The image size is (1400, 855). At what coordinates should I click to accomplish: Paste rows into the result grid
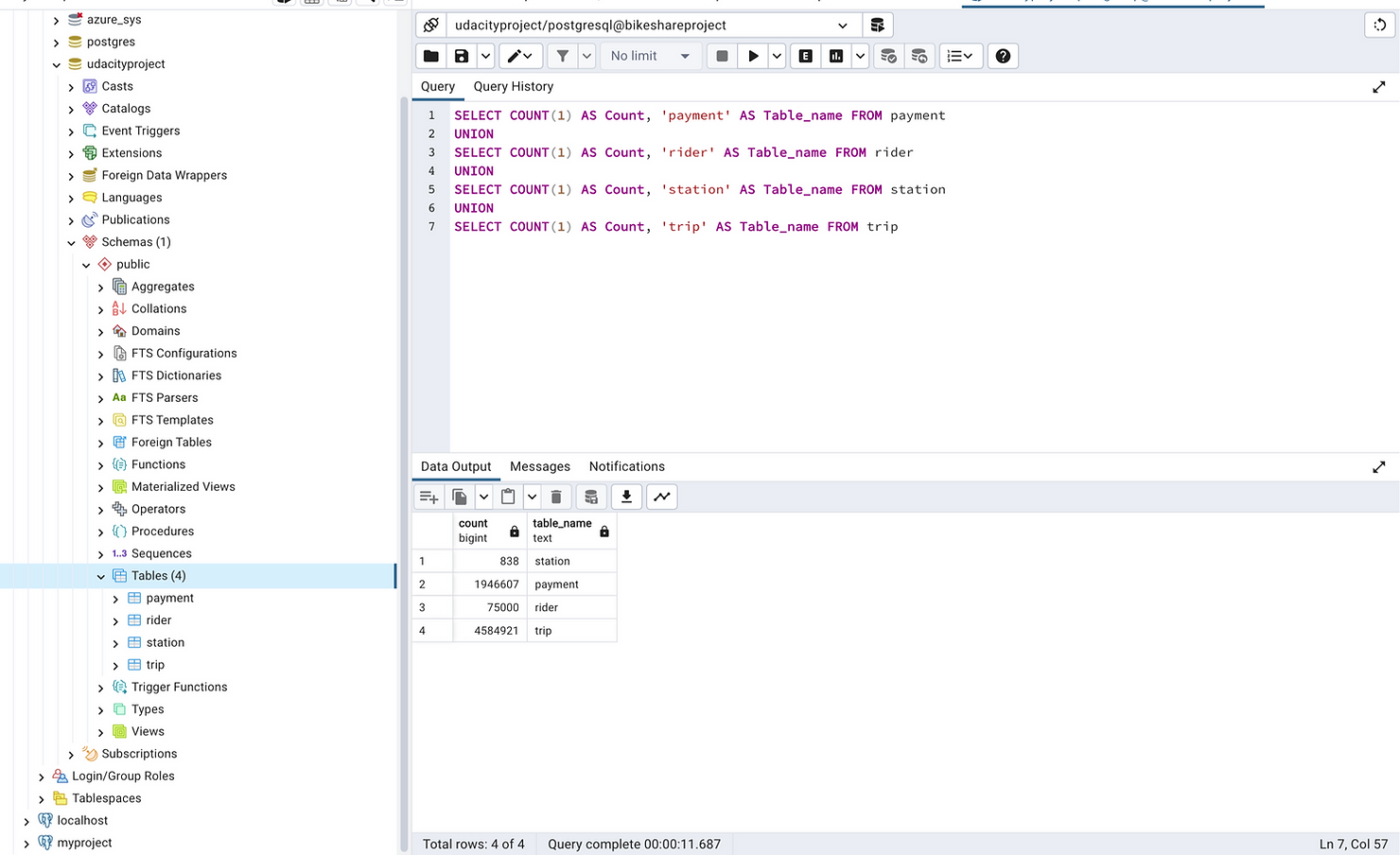508,497
